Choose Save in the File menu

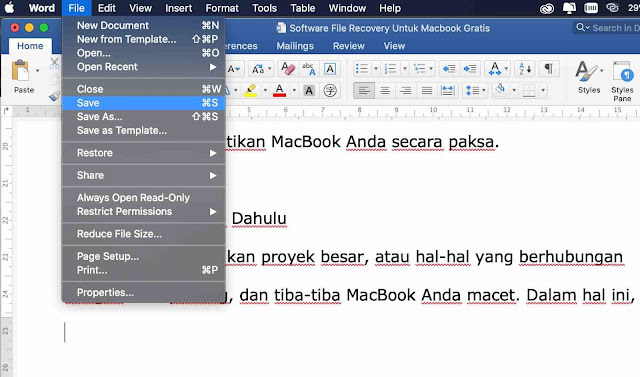point(144,103)
